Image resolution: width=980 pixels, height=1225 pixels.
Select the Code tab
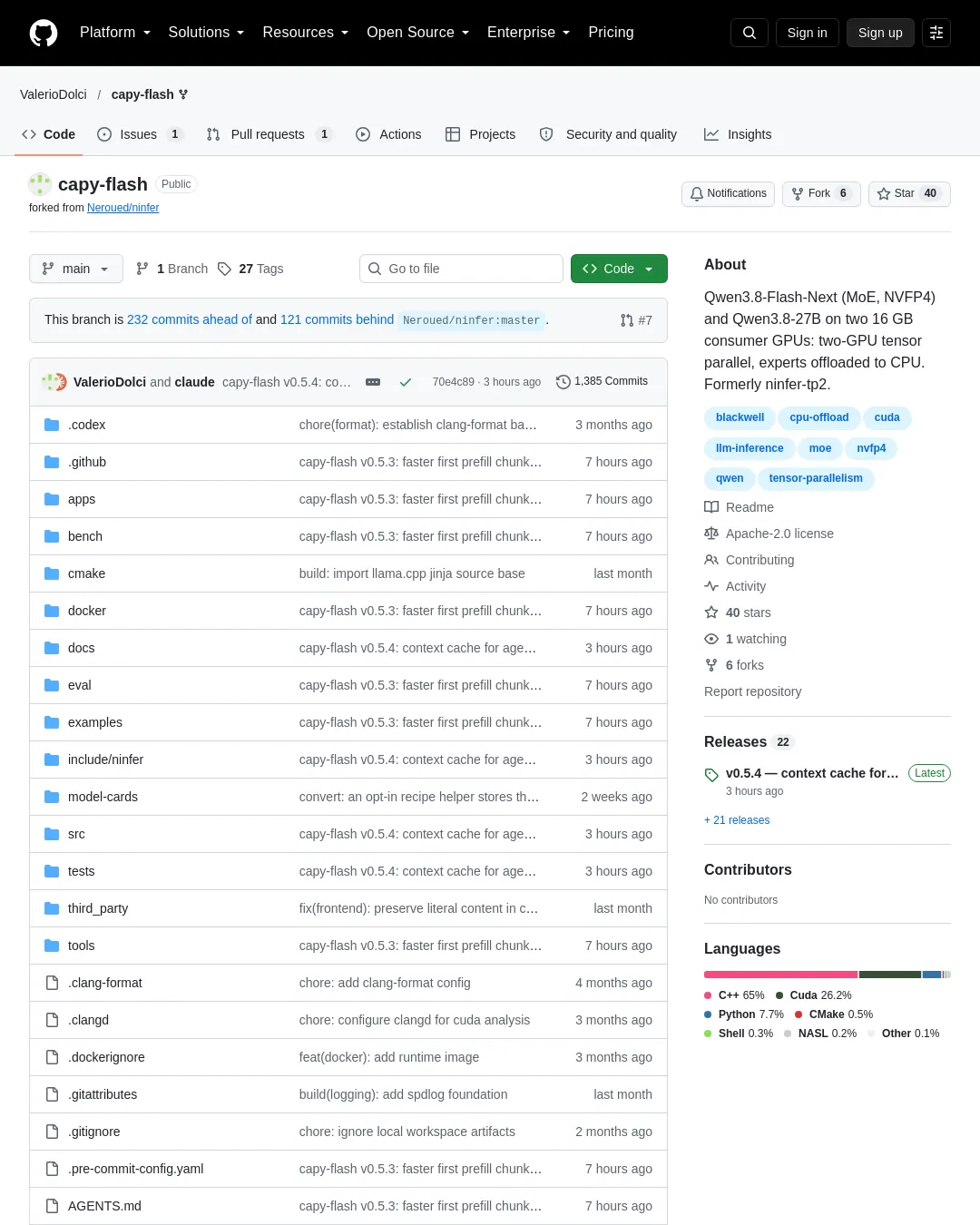[x=49, y=134]
